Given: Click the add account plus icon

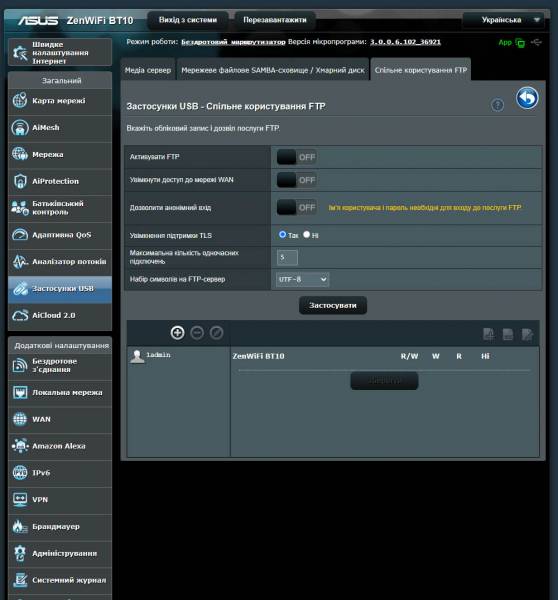Looking at the screenshot, I should [177, 333].
